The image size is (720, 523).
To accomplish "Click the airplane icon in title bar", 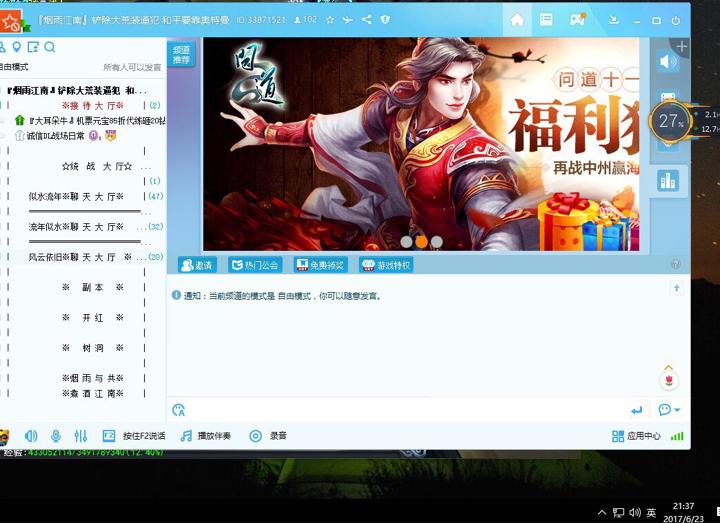I will coord(348,20).
